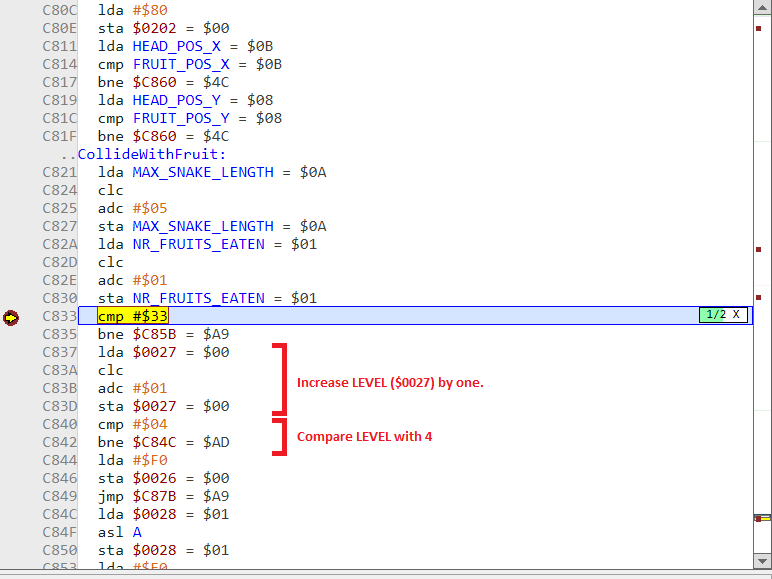Screen dimensions: 772x579
Task: Select 'sta $0026 = $00' line
Action: tap(163, 478)
